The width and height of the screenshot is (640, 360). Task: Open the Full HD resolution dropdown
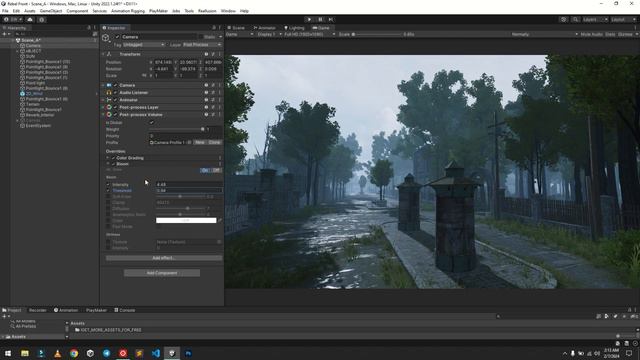click(x=310, y=34)
